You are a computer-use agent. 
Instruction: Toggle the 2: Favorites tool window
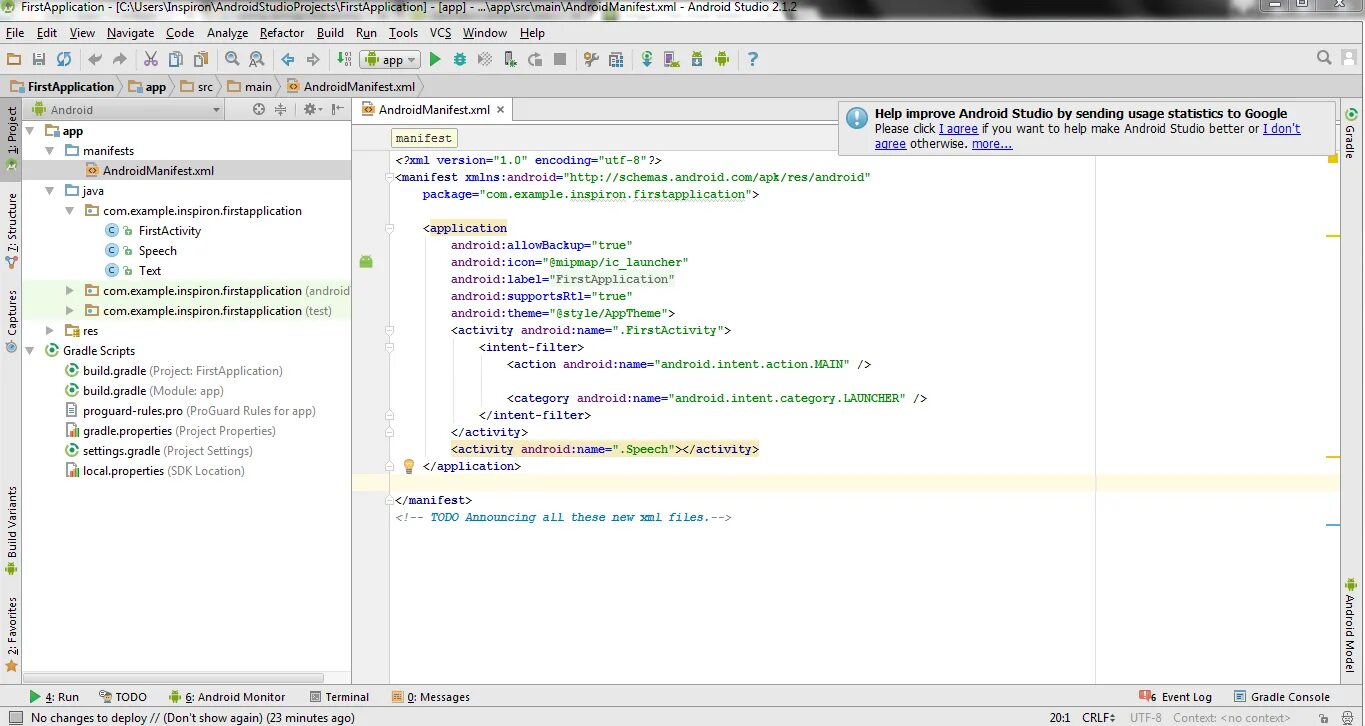coord(12,634)
